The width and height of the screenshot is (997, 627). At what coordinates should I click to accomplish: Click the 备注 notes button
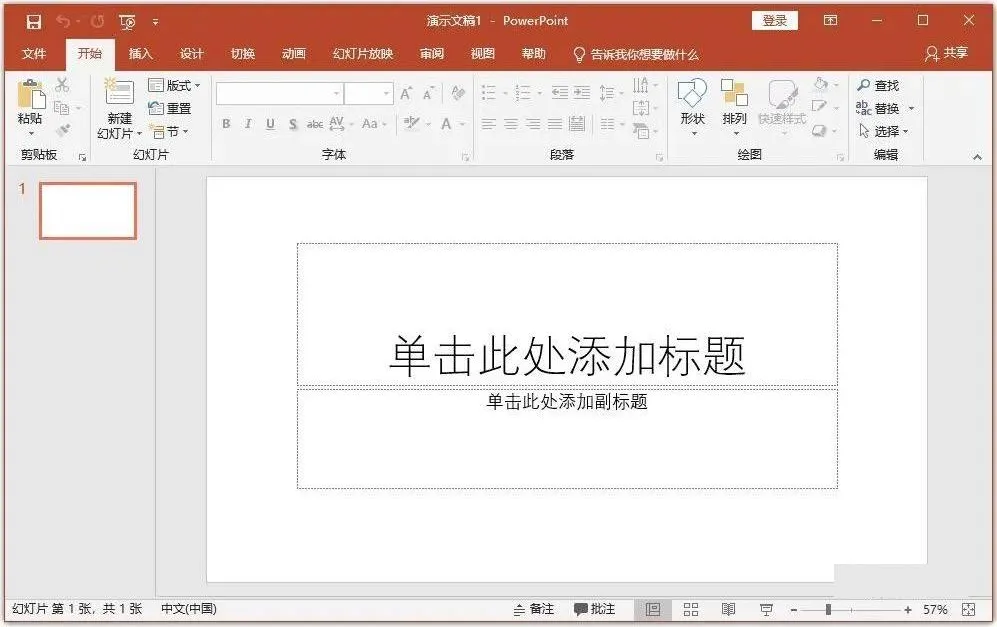coord(534,609)
